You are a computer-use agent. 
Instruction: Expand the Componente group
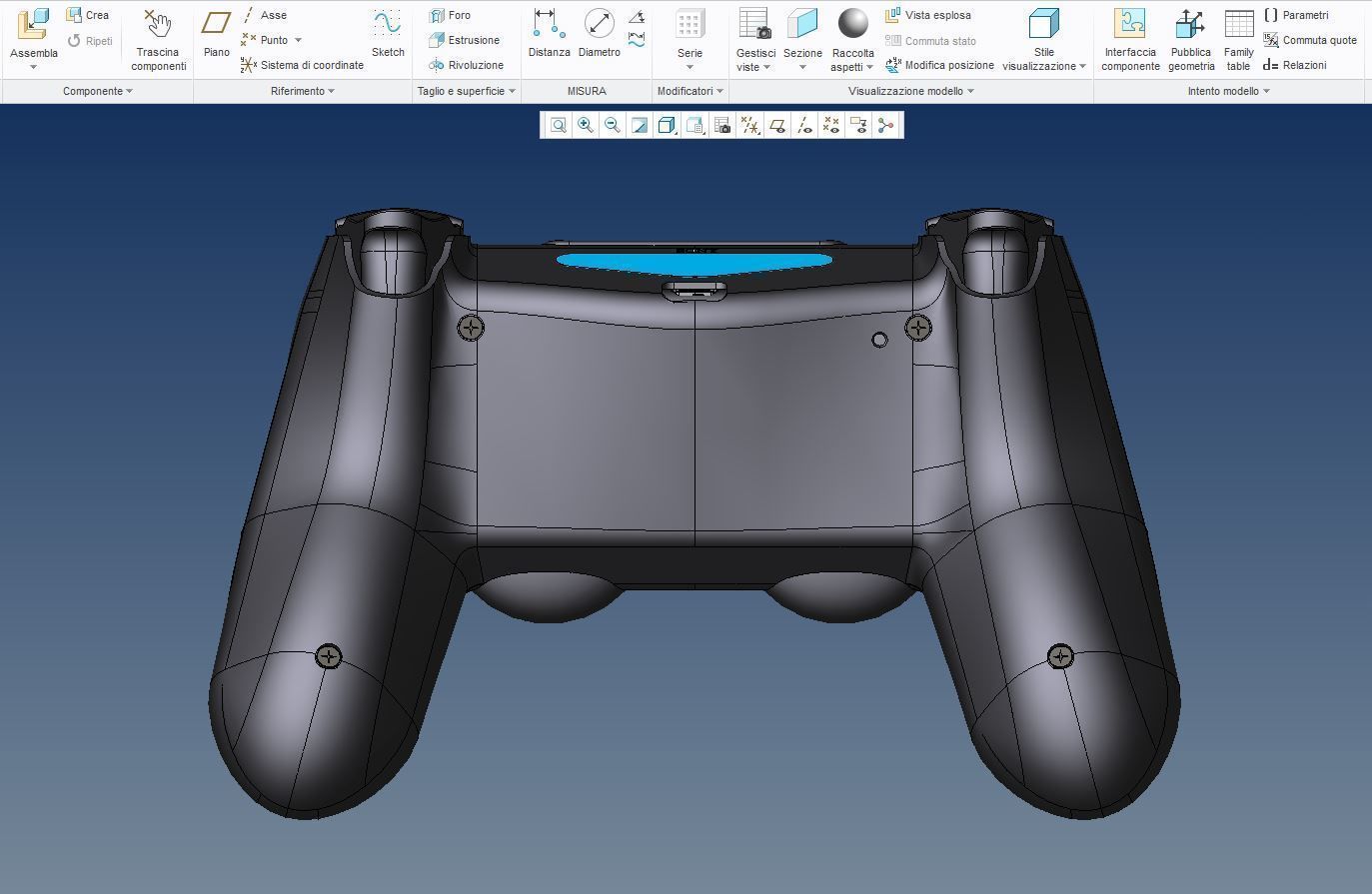click(97, 91)
